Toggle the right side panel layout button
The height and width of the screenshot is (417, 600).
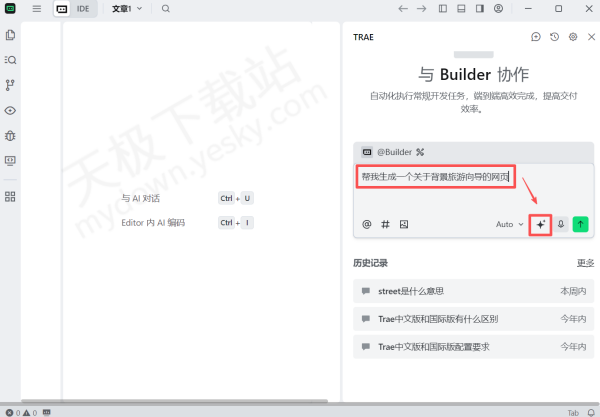click(480, 8)
